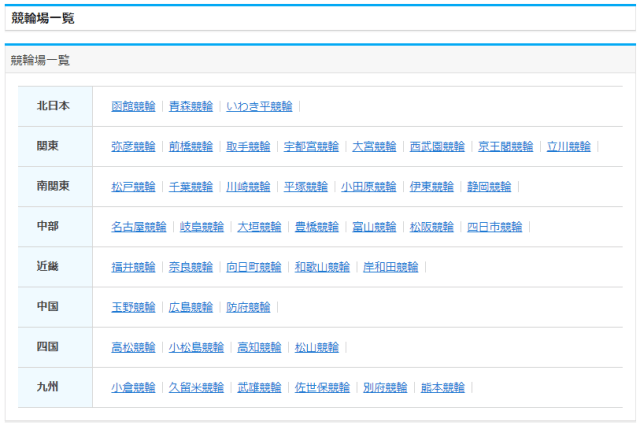
Task: Select the 伊東競輪 link
Action: point(431,186)
